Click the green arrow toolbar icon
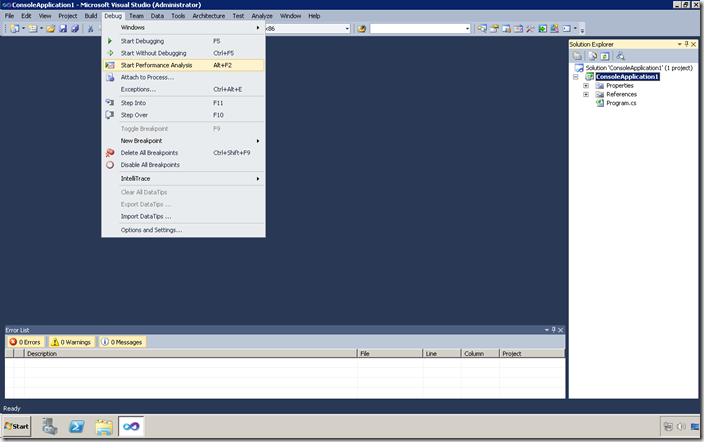This screenshot has height=442, width=704. pyautogui.click(x=542, y=28)
